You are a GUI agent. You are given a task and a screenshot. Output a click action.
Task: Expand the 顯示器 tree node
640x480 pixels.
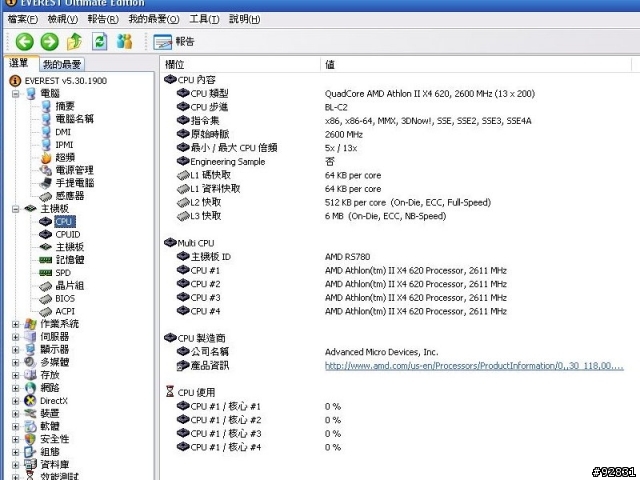coord(16,350)
